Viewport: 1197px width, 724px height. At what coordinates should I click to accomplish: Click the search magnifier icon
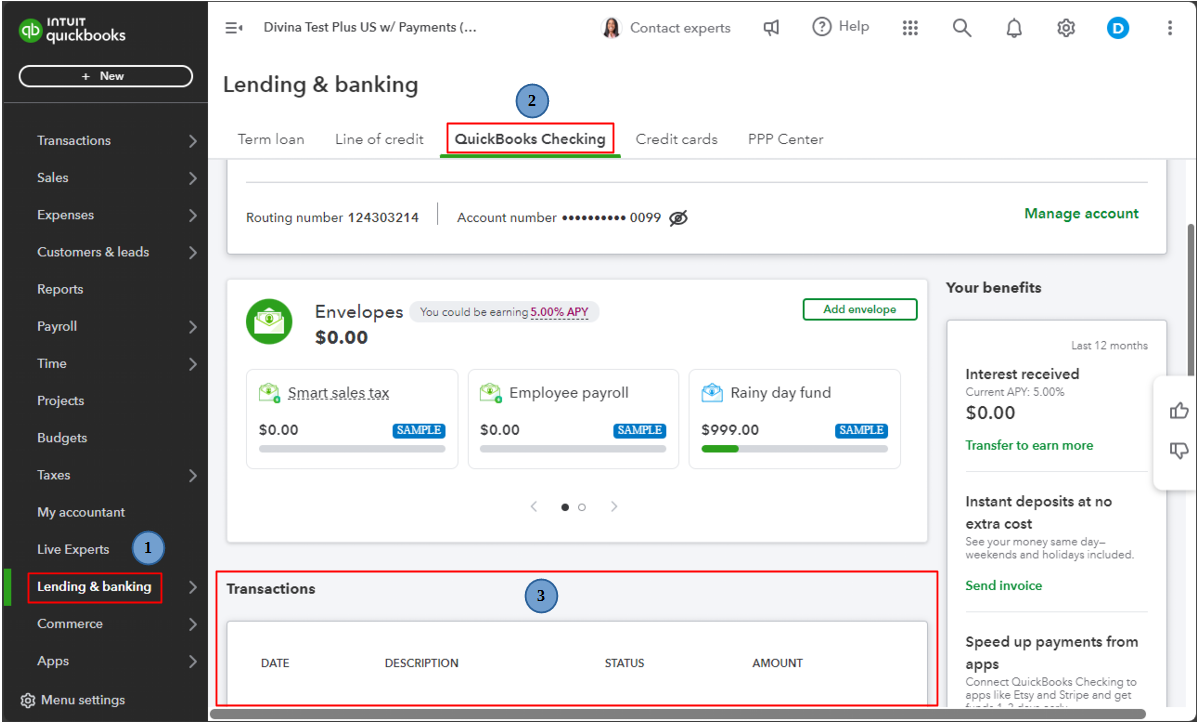coord(961,28)
